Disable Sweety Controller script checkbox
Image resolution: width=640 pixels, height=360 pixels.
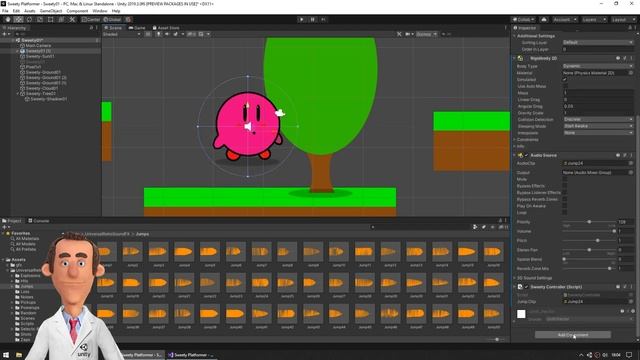click(527, 287)
